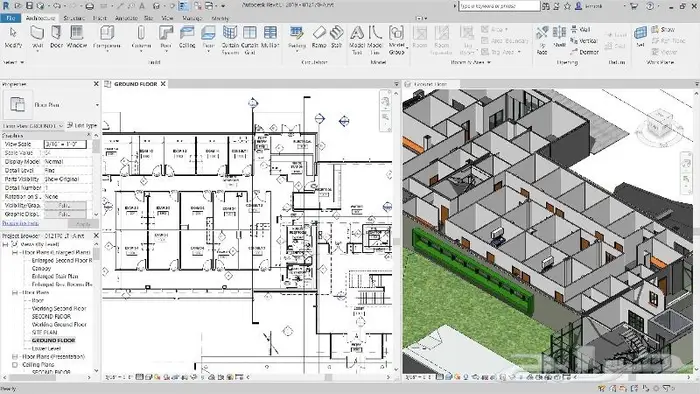
Task: Select the Roof tool
Action: (x=166, y=37)
